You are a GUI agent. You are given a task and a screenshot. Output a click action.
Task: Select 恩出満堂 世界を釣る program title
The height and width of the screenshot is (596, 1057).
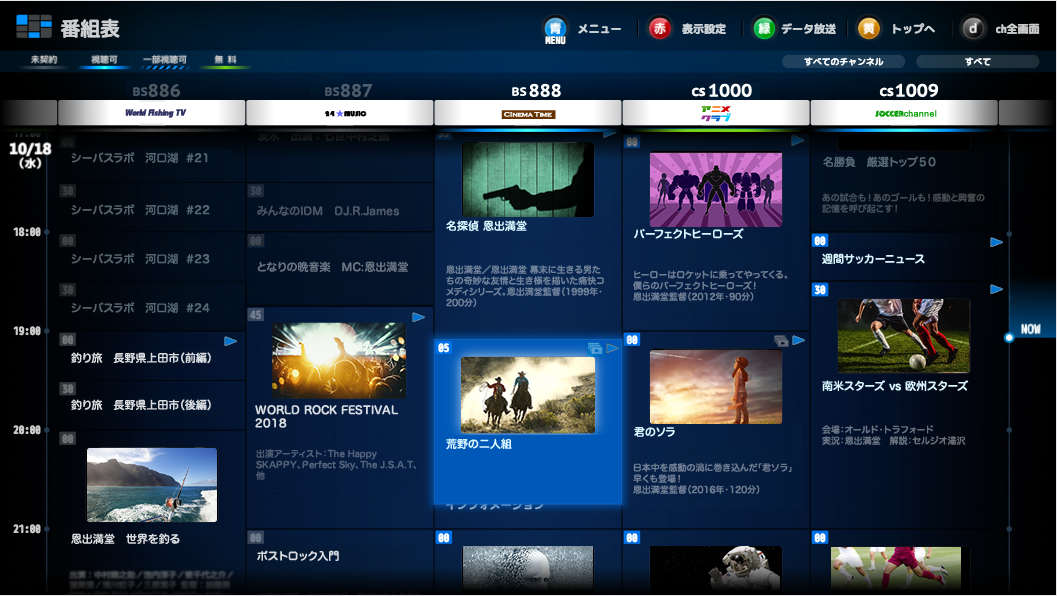125,539
